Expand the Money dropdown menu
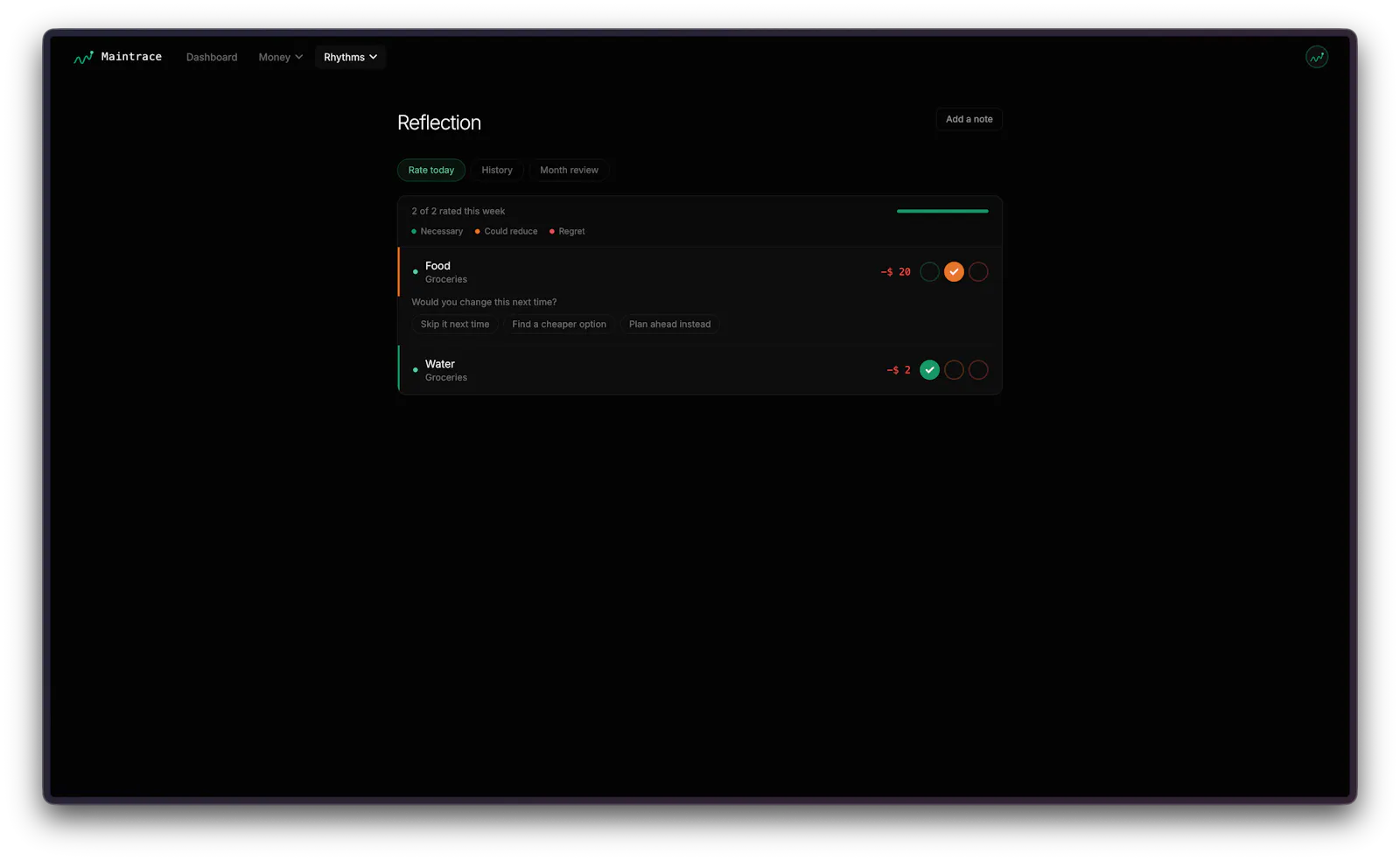The image size is (1400, 861). tap(280, 57)
